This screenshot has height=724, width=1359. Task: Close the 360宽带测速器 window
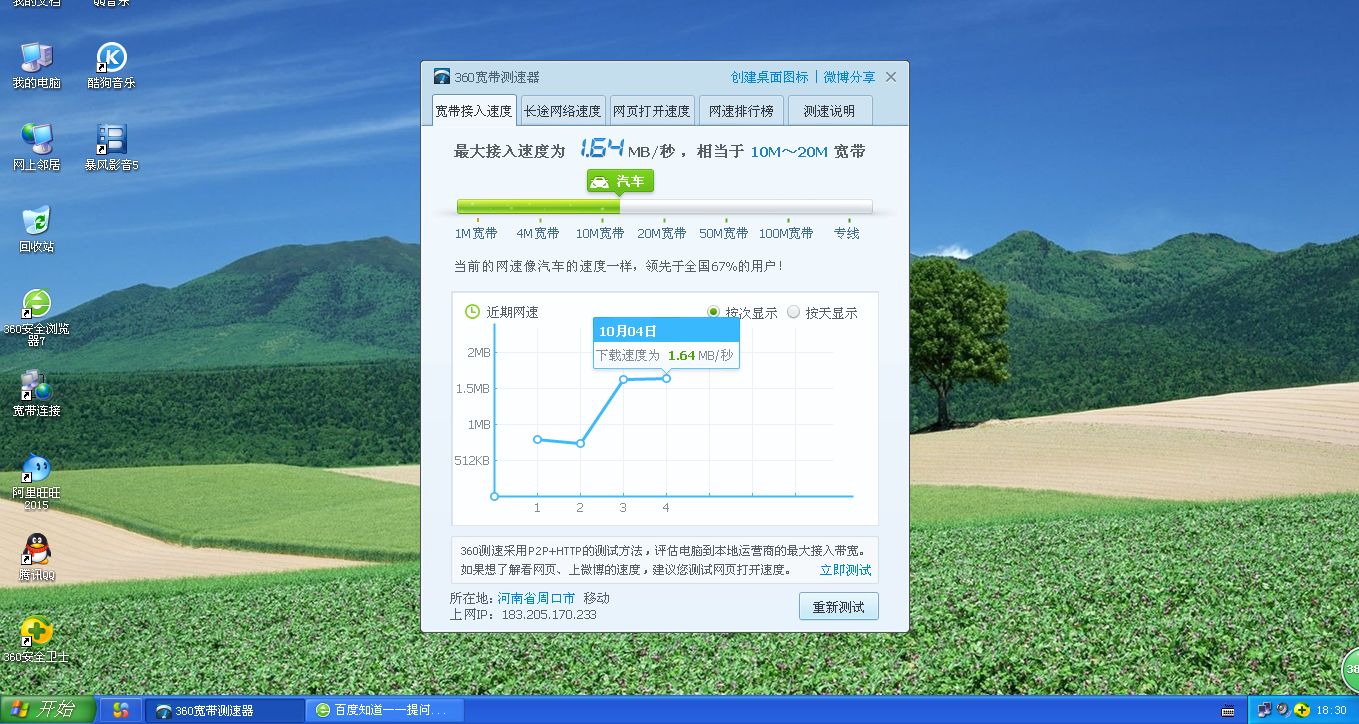click(x=891, y=77)
